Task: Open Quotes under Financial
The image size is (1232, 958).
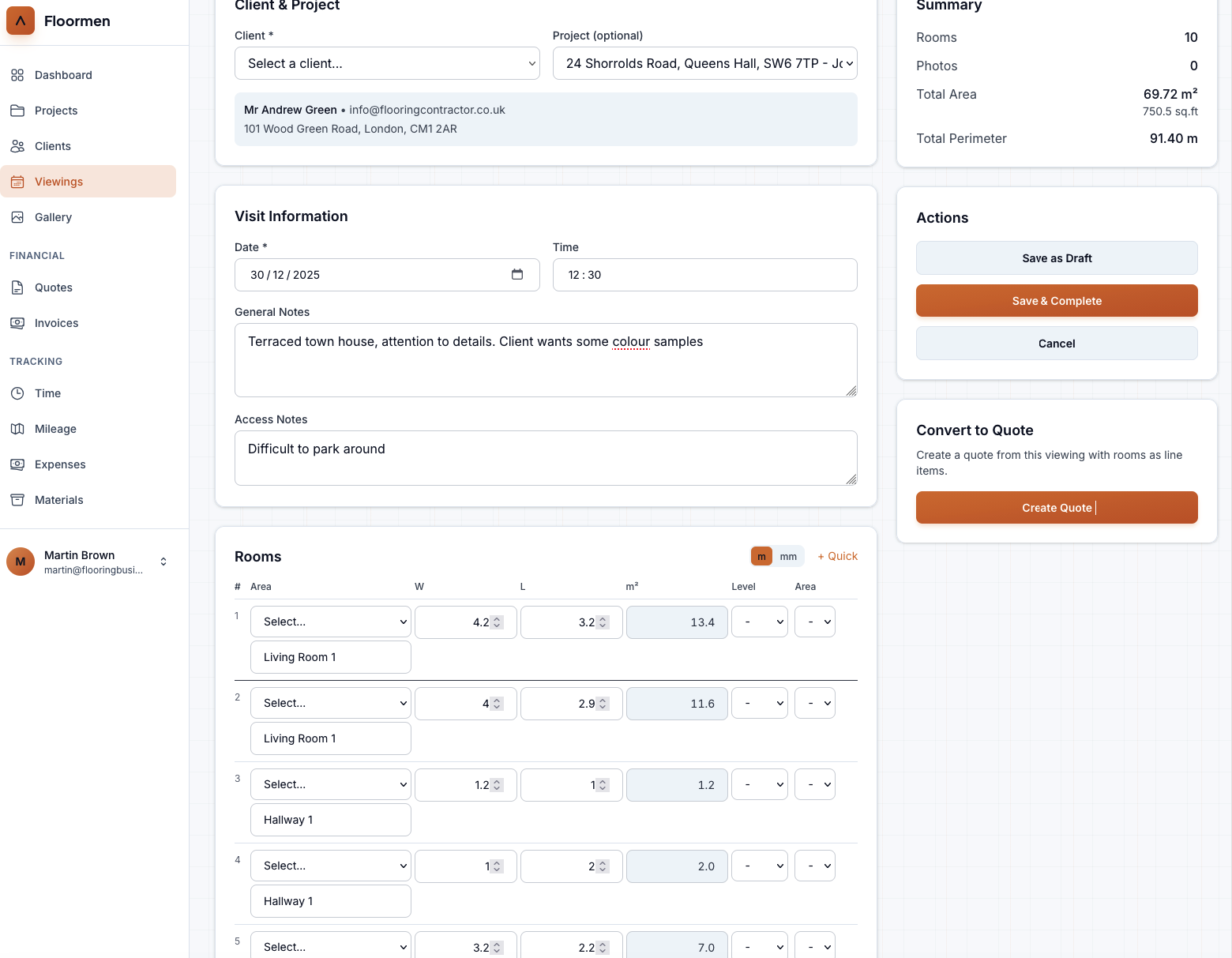Action: [53, 287]
